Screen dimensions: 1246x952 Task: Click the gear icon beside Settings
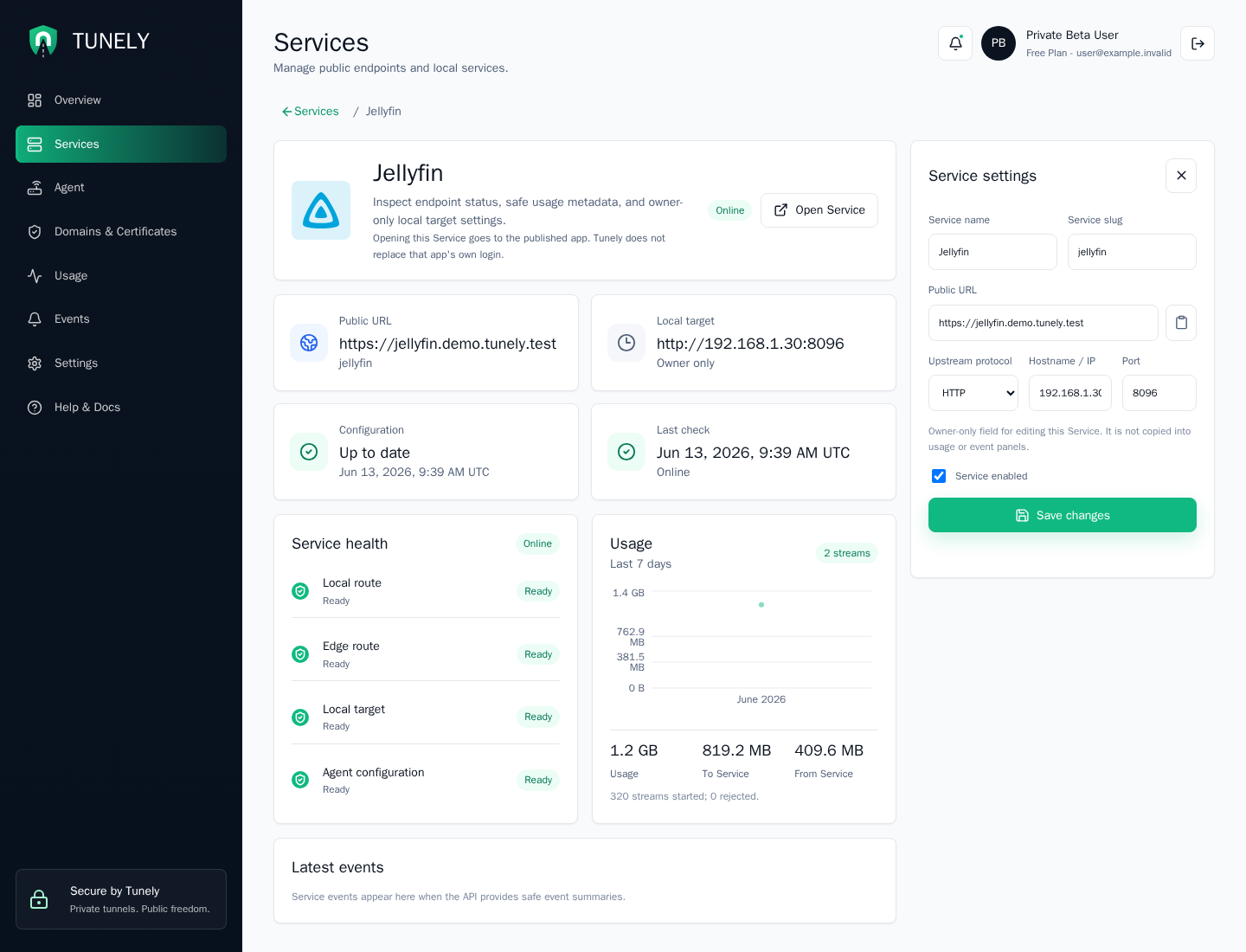click(x=35, y=363)
